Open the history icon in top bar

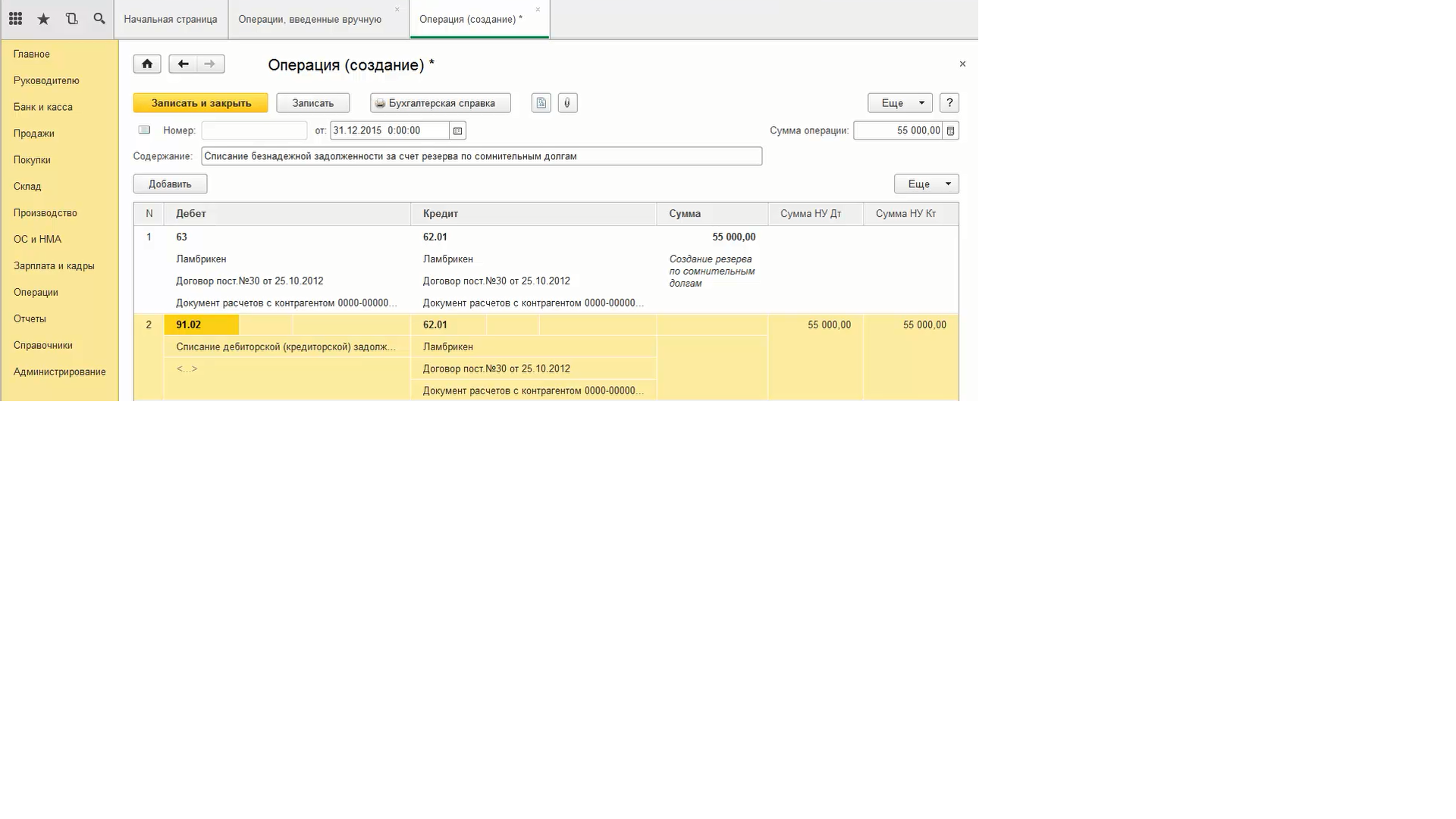71,19
